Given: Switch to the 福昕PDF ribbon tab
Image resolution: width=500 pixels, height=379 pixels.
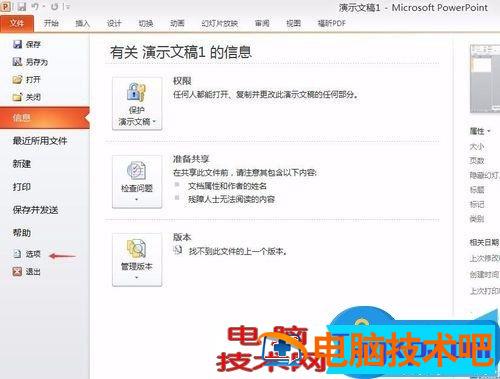Looking at the screenshot, I should pyautogui.click(x=332, y=23).
